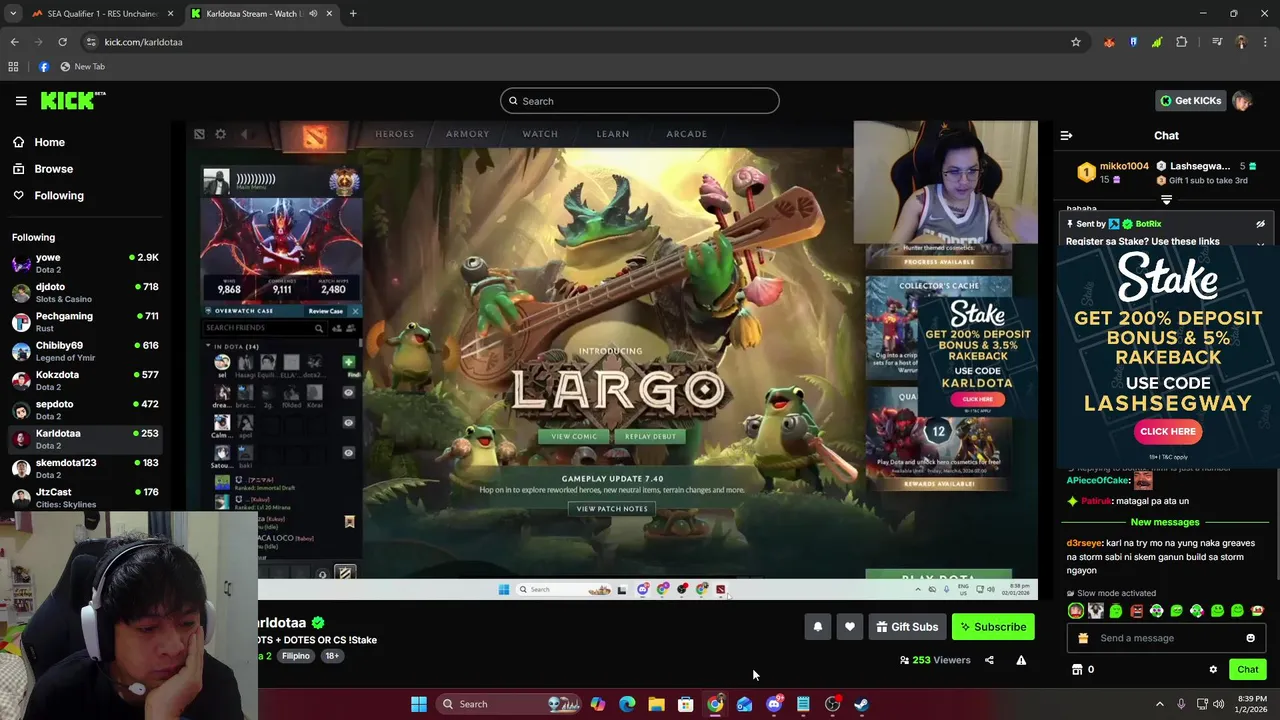The height and width of the screenshot is (720, 1280).
Task: Share the stream via share icon
Action: (x=989, y=660)
